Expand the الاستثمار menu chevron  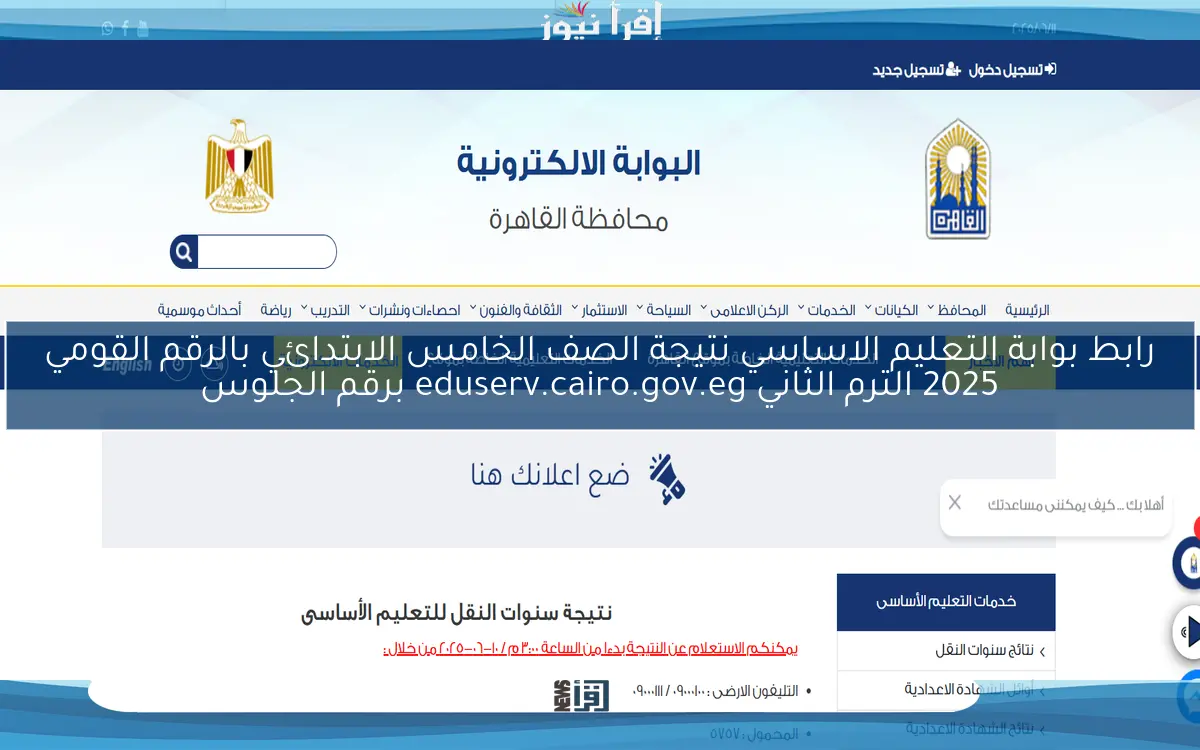574,308
